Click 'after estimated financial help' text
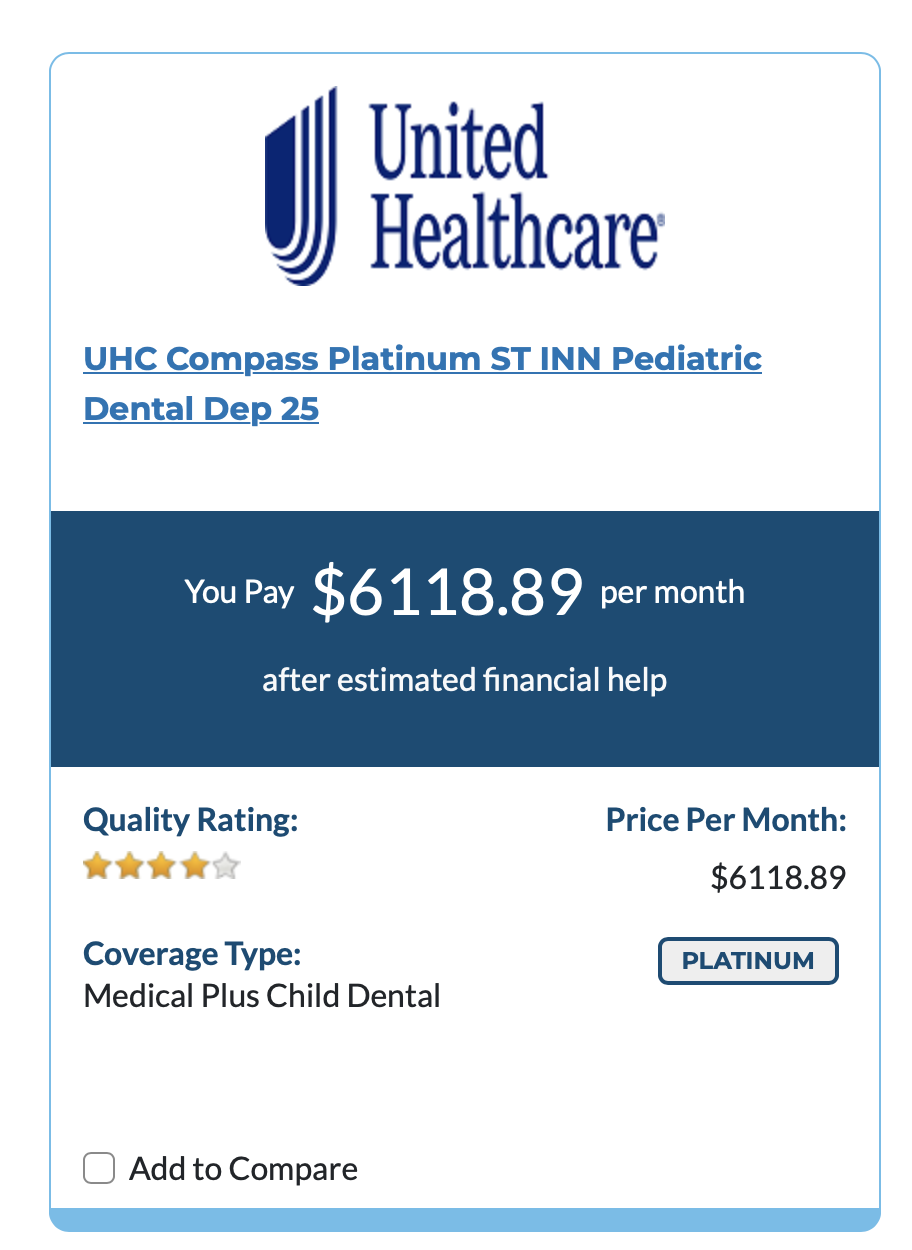The image size is (912, 1250). click(x=465, y=680)
